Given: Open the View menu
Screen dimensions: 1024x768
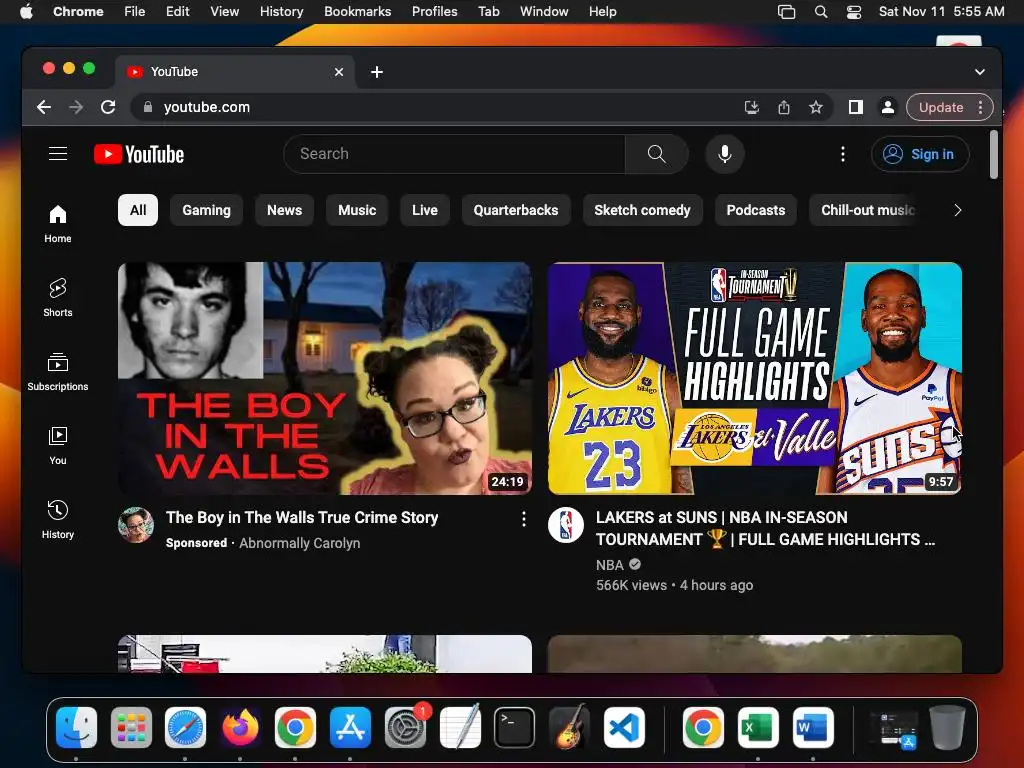Looking at the screenshot, I should [225, 12].
